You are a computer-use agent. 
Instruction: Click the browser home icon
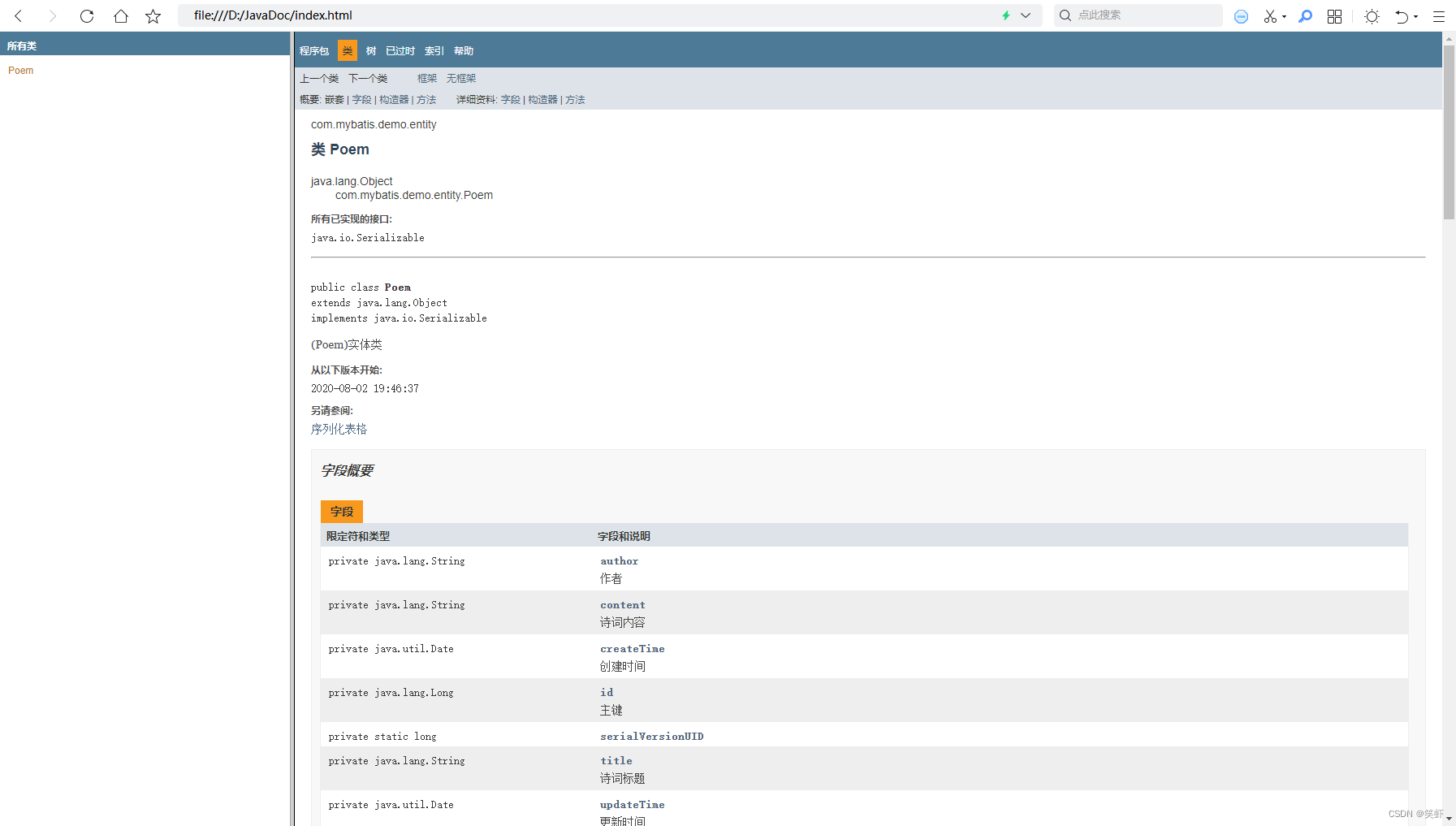pyautogui.click(x=121, y=15)
